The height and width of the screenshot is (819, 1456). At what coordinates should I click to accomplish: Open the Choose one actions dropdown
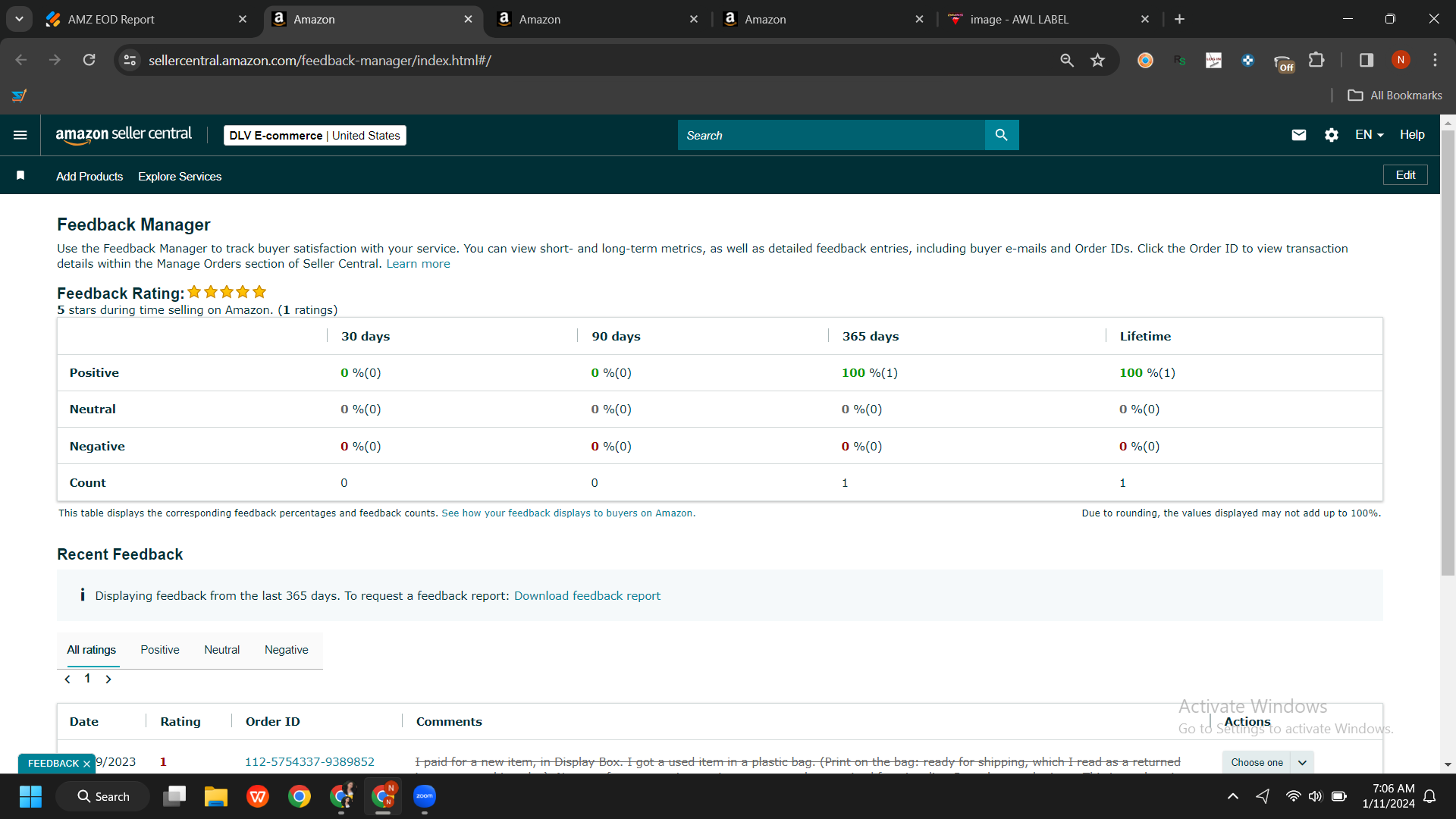pyautogui.click(x=1267, y=762)
